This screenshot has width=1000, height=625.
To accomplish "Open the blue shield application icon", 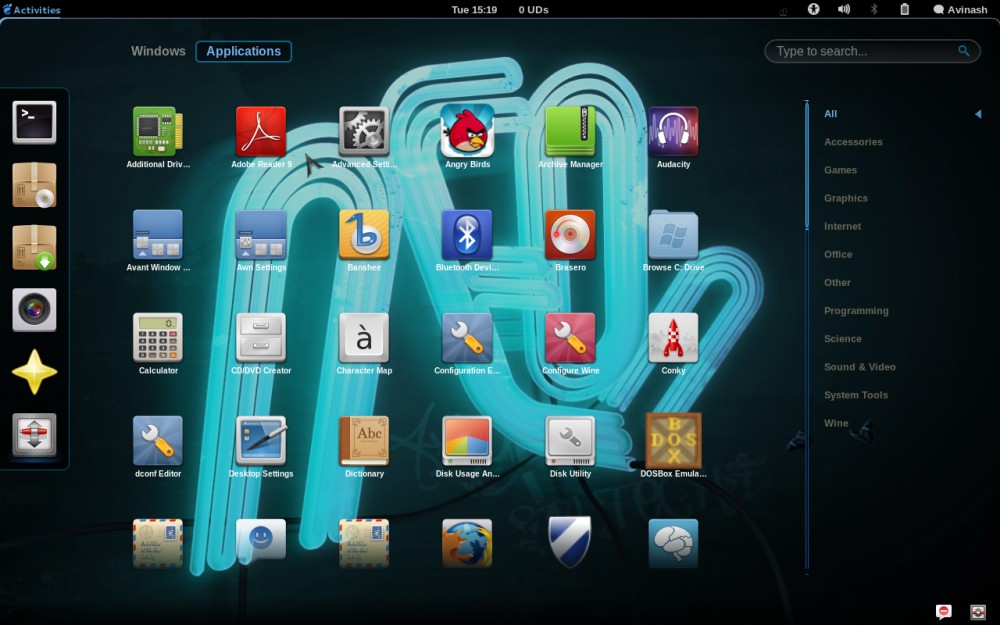I will coord(570,542).
